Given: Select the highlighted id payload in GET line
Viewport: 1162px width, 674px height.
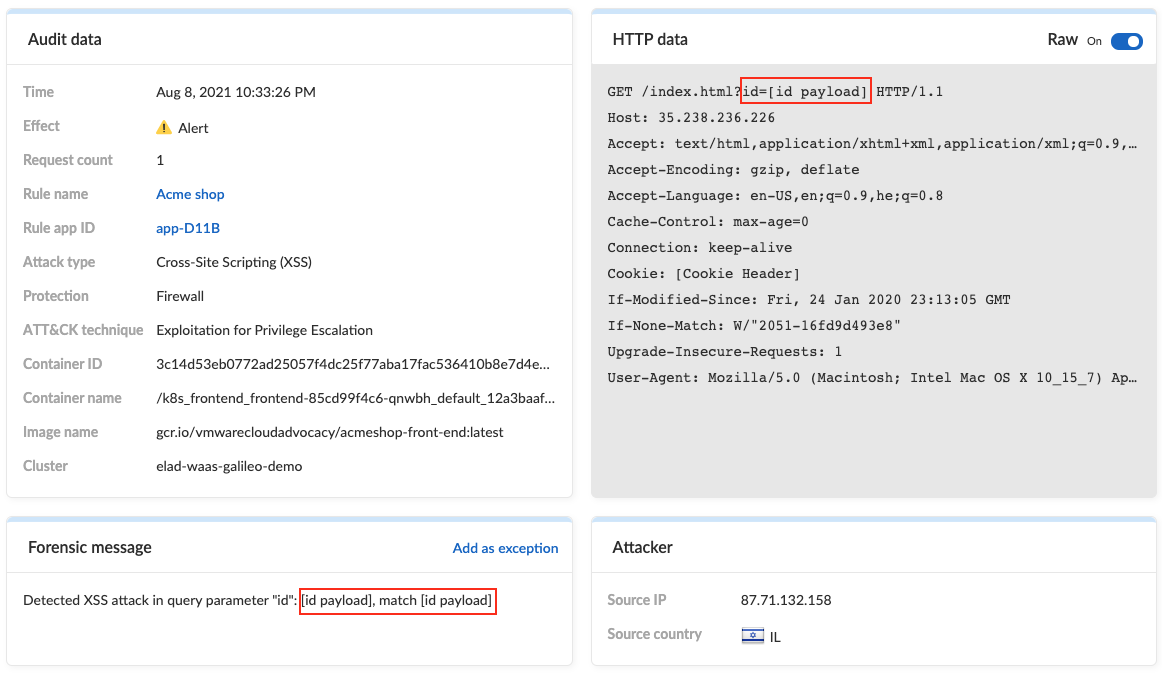Looking at the screenshot, I should (x=806, y=91).
